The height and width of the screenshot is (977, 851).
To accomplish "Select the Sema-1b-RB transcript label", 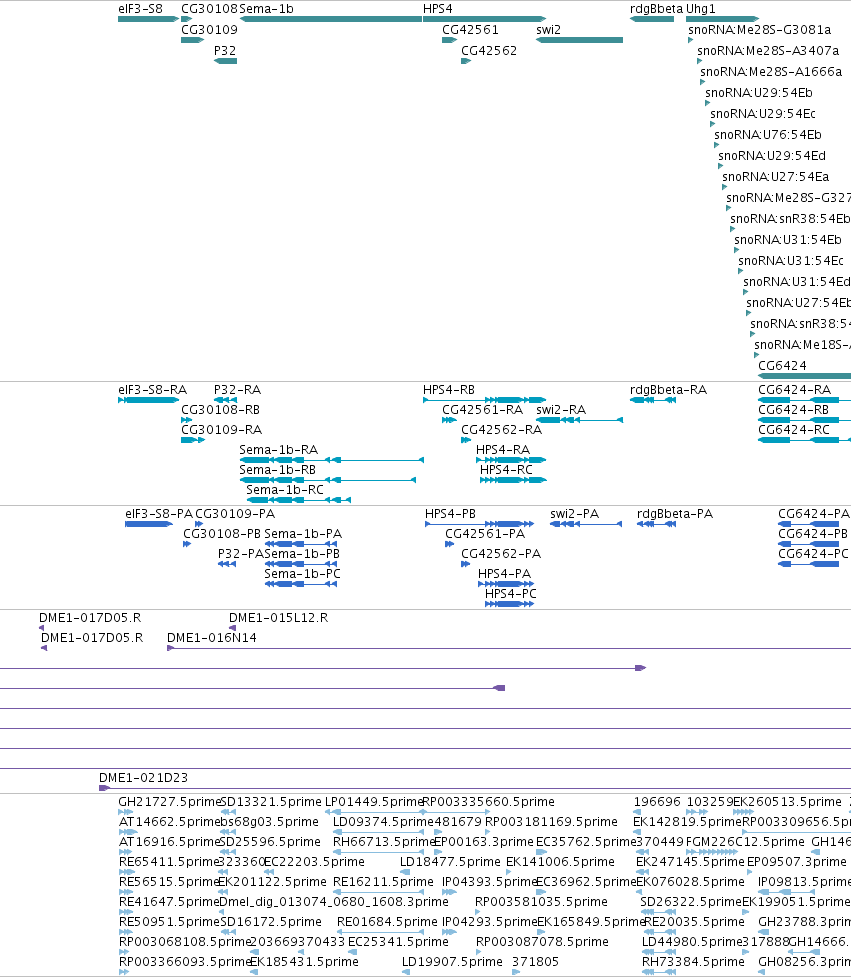I will 278,469.
